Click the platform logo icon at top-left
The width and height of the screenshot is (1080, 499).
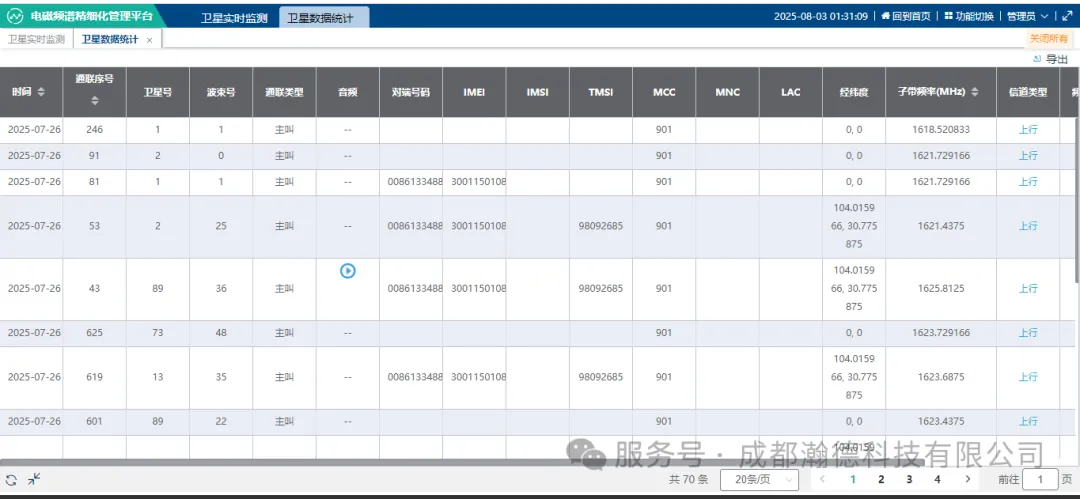16,15
